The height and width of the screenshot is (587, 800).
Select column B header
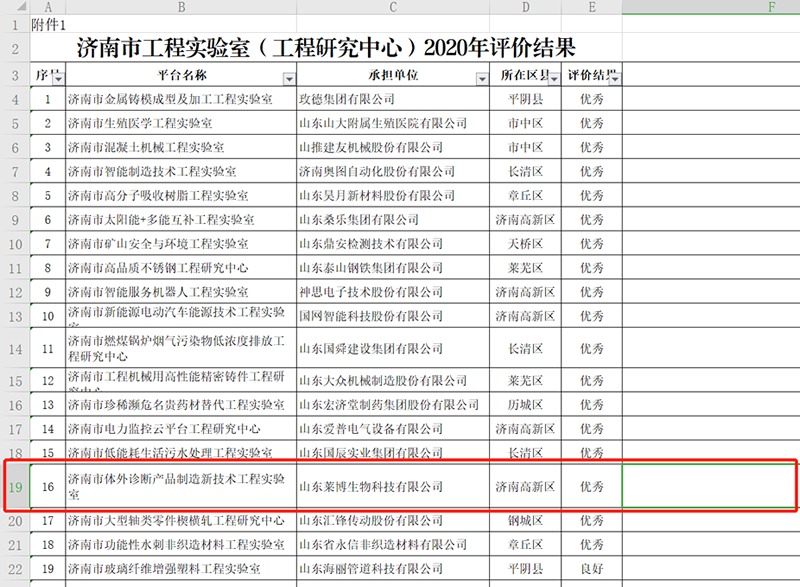(x=181, y=7)
